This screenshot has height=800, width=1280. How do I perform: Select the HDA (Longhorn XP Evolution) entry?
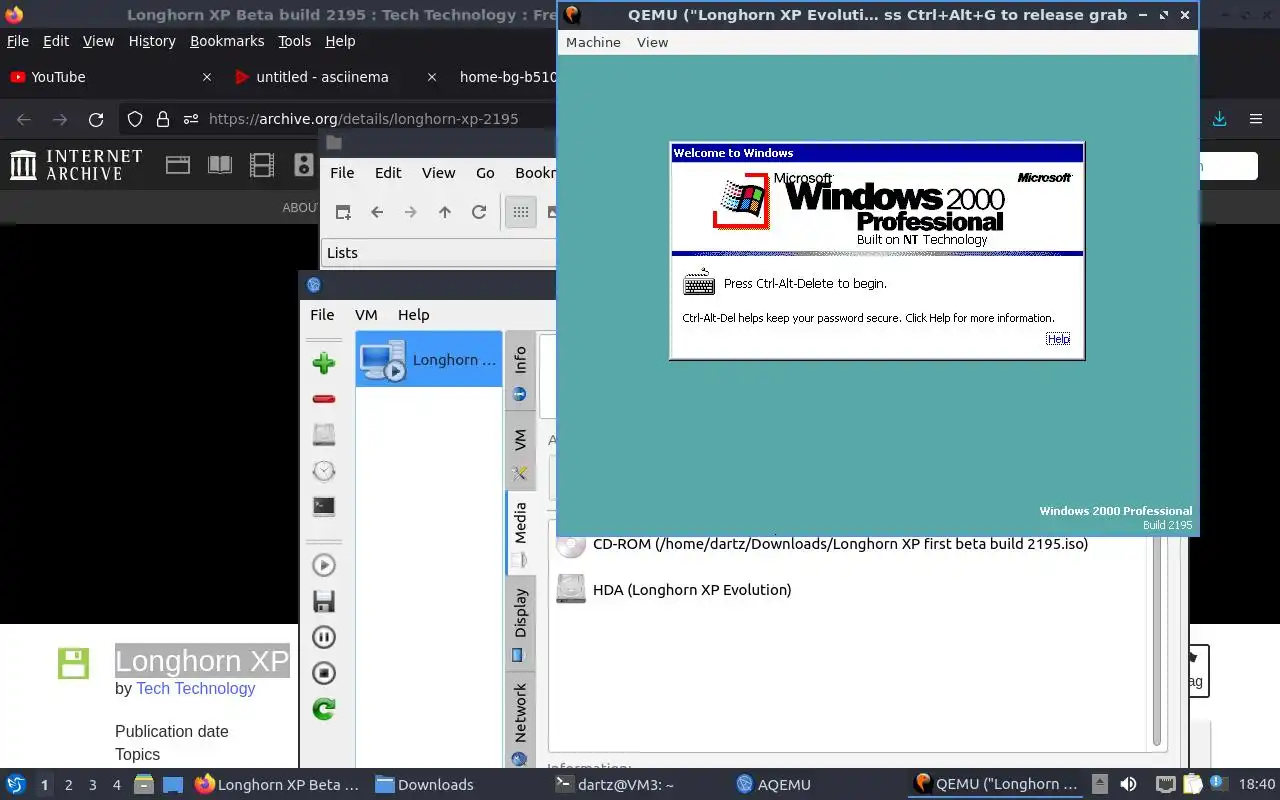[x=692, y=589]
